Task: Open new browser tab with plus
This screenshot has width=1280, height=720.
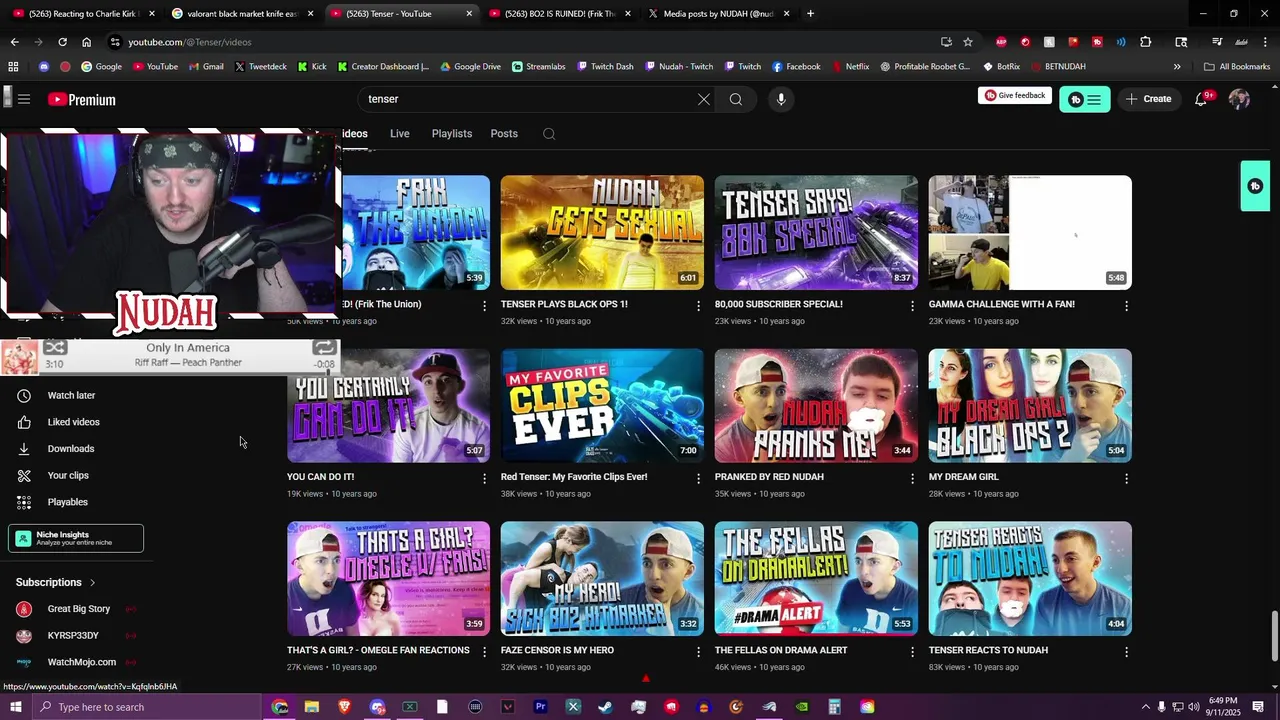Action: click(810, 14)
